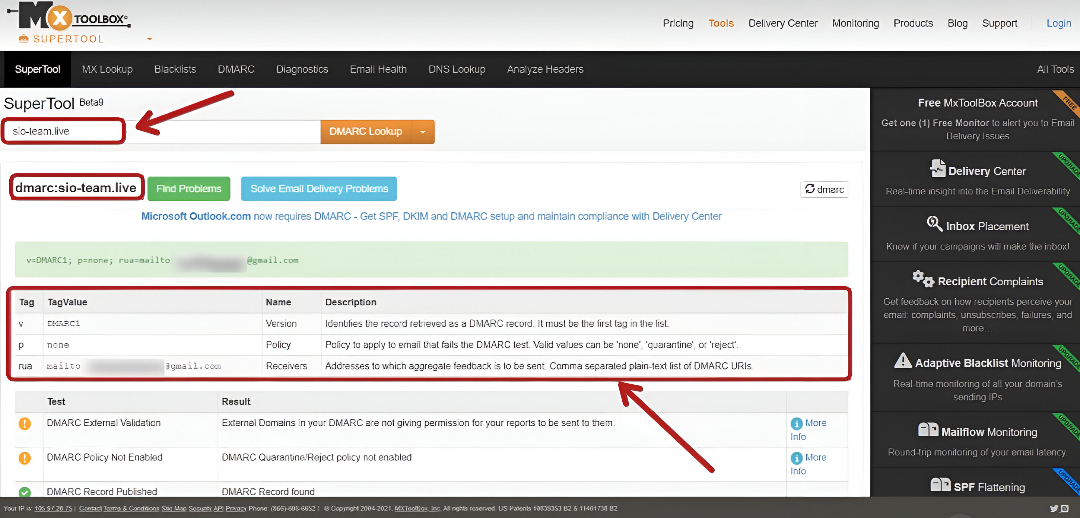Viewport: 1080px width, 518px height.
Task: Click warning icon for DMARC External Validation
Action: [x=25, y=424]
